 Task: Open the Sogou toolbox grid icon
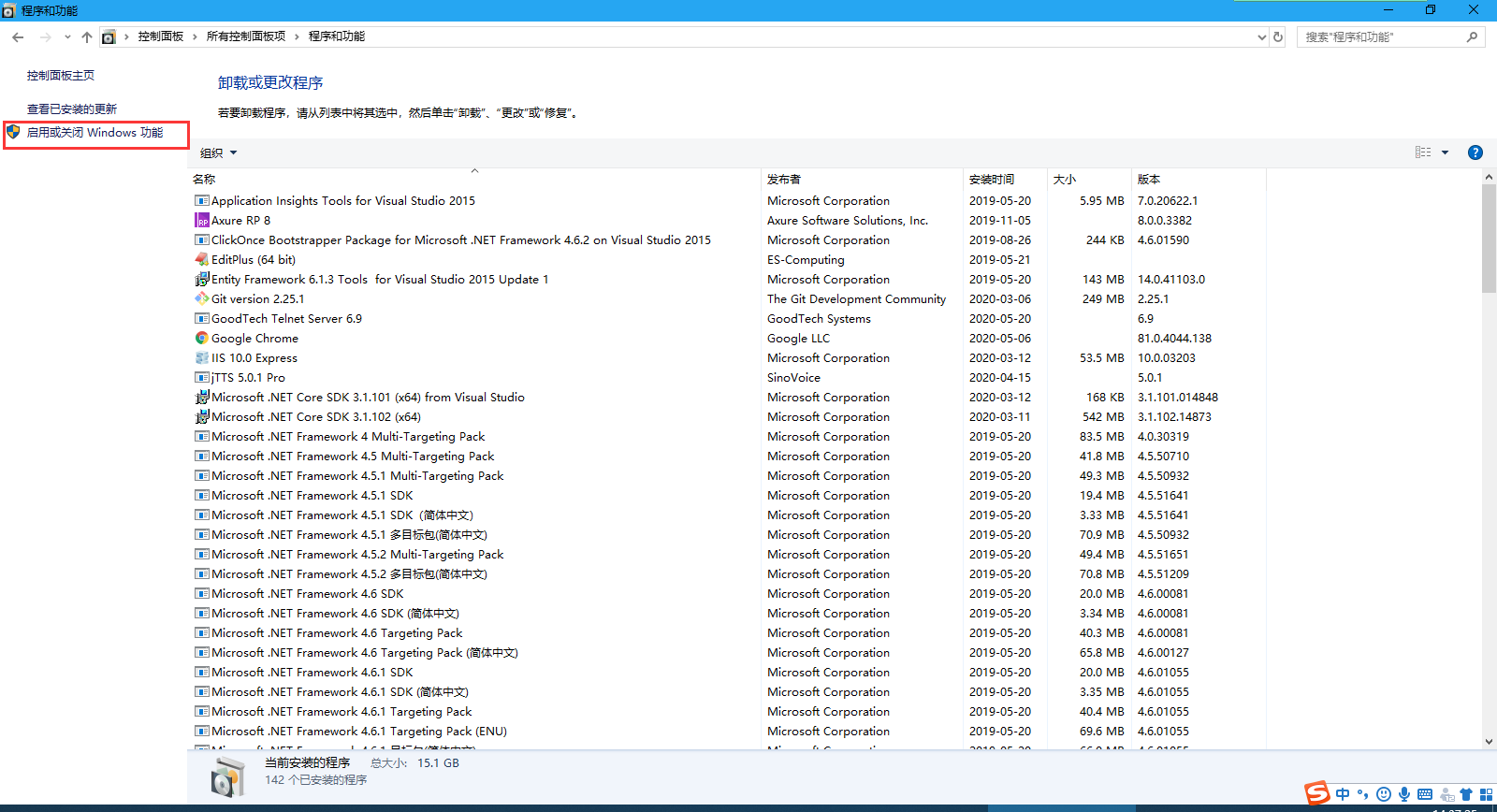click(x=1486, y=794)
